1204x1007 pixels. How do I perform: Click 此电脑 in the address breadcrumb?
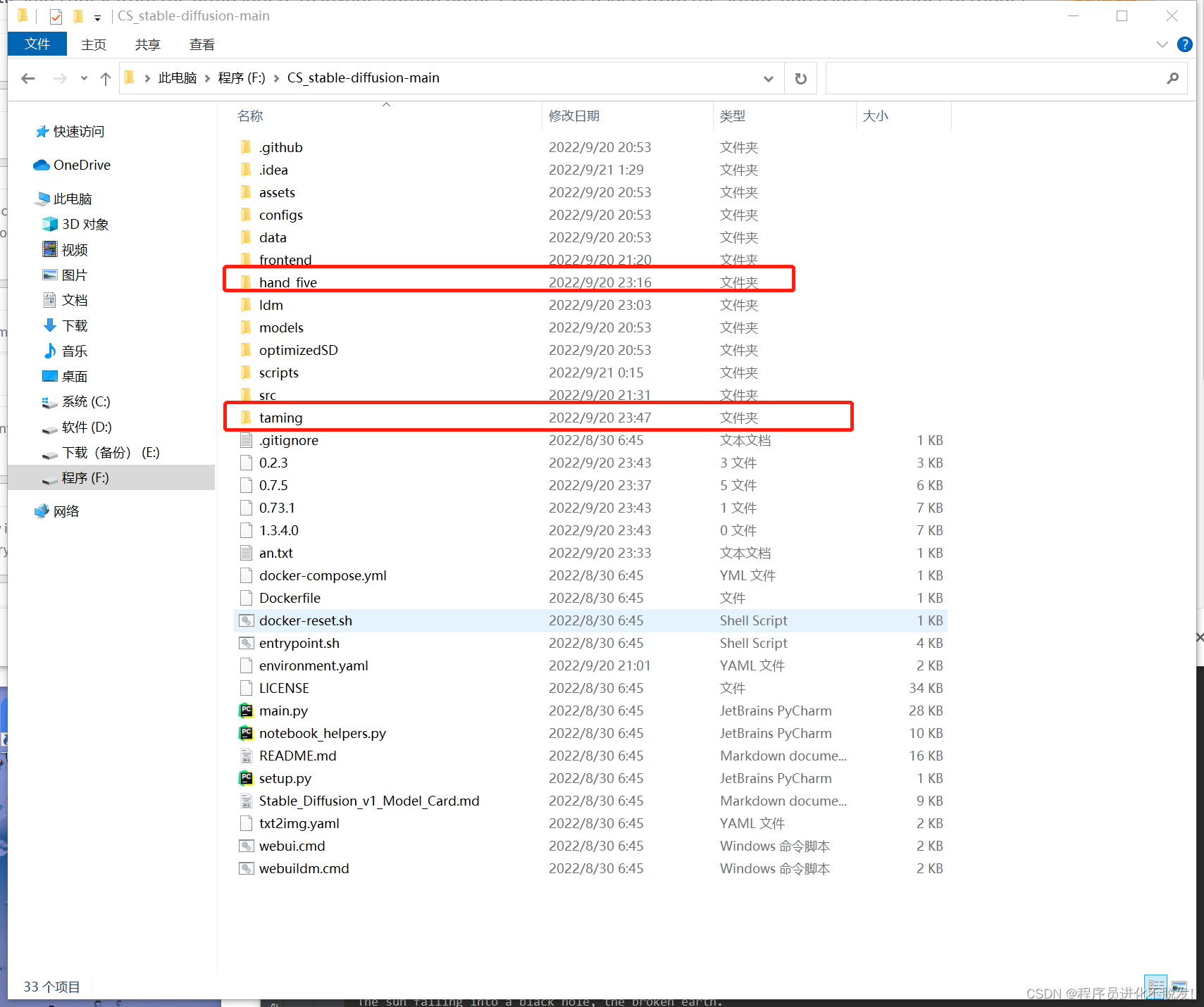178,77
